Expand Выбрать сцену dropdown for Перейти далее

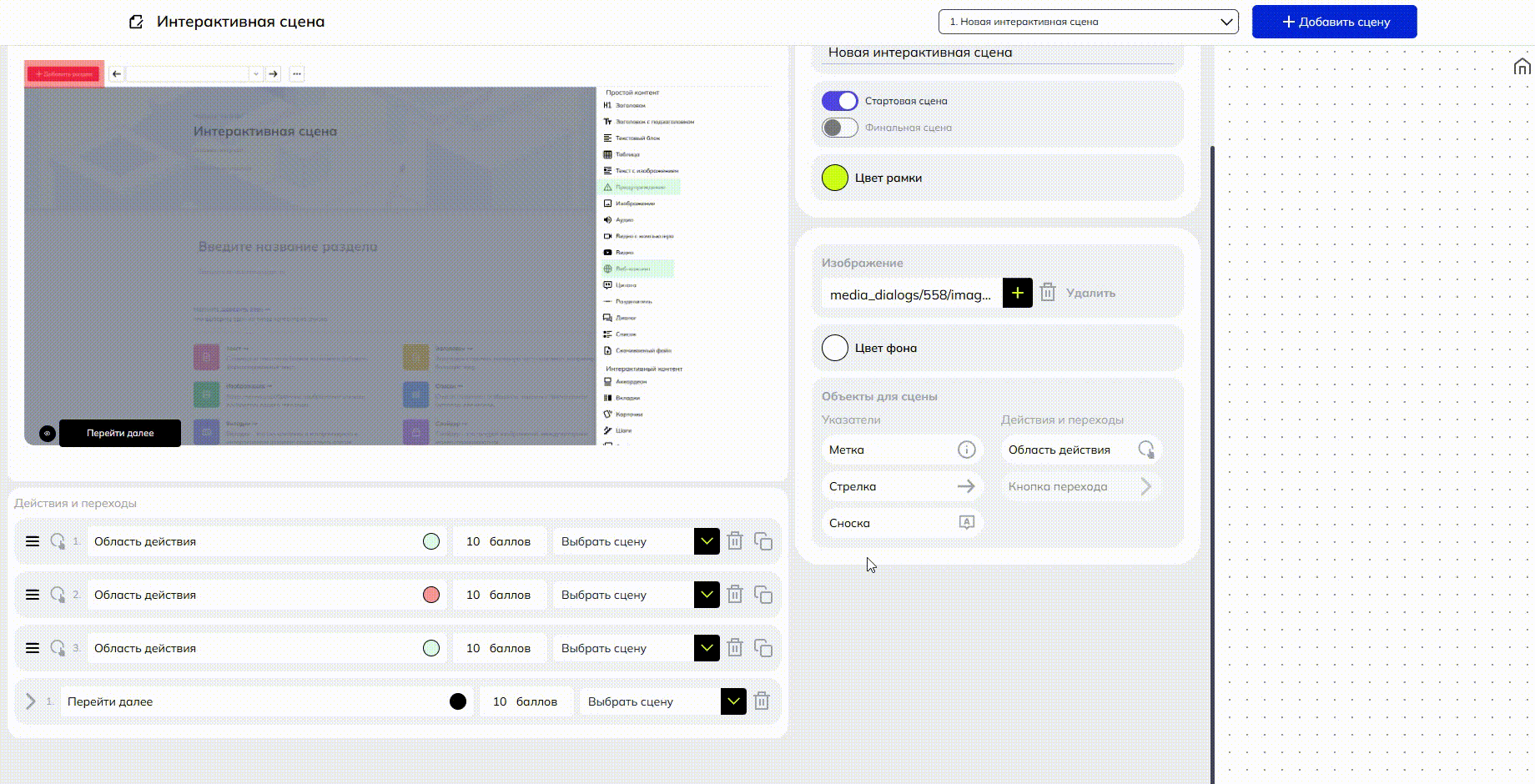733,701
